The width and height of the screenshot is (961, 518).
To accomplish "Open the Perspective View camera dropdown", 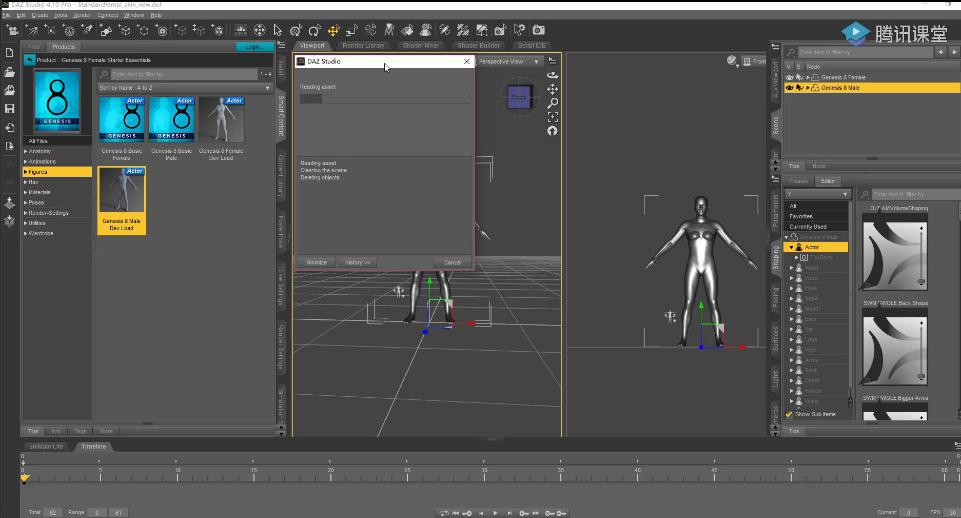I will pyautogui.click(x=509, y=61).
